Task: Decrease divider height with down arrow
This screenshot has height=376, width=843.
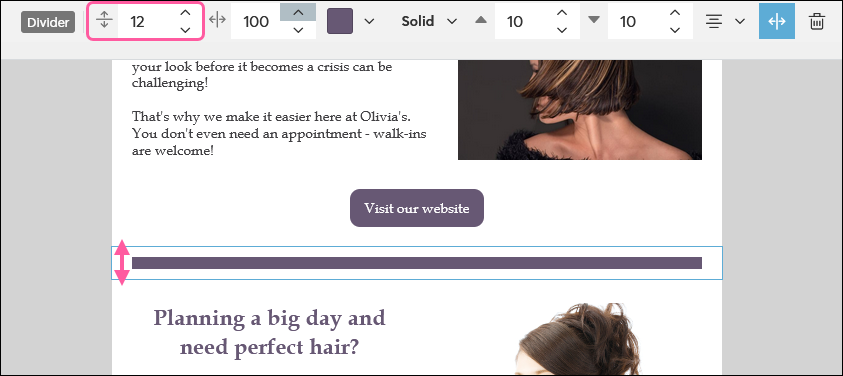Action: pyautogui.click(x=185, y=30)
